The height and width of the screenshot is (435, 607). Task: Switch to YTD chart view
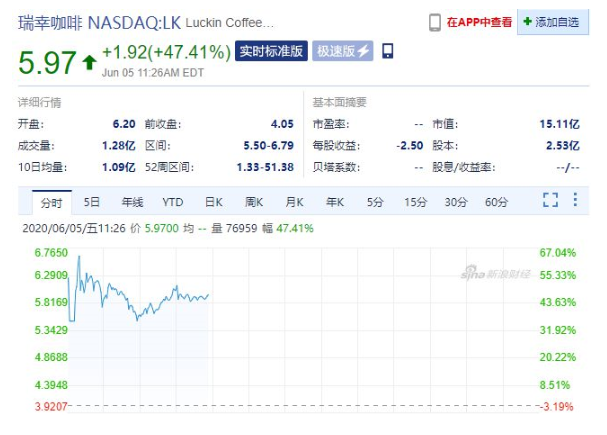pos(173,202)
